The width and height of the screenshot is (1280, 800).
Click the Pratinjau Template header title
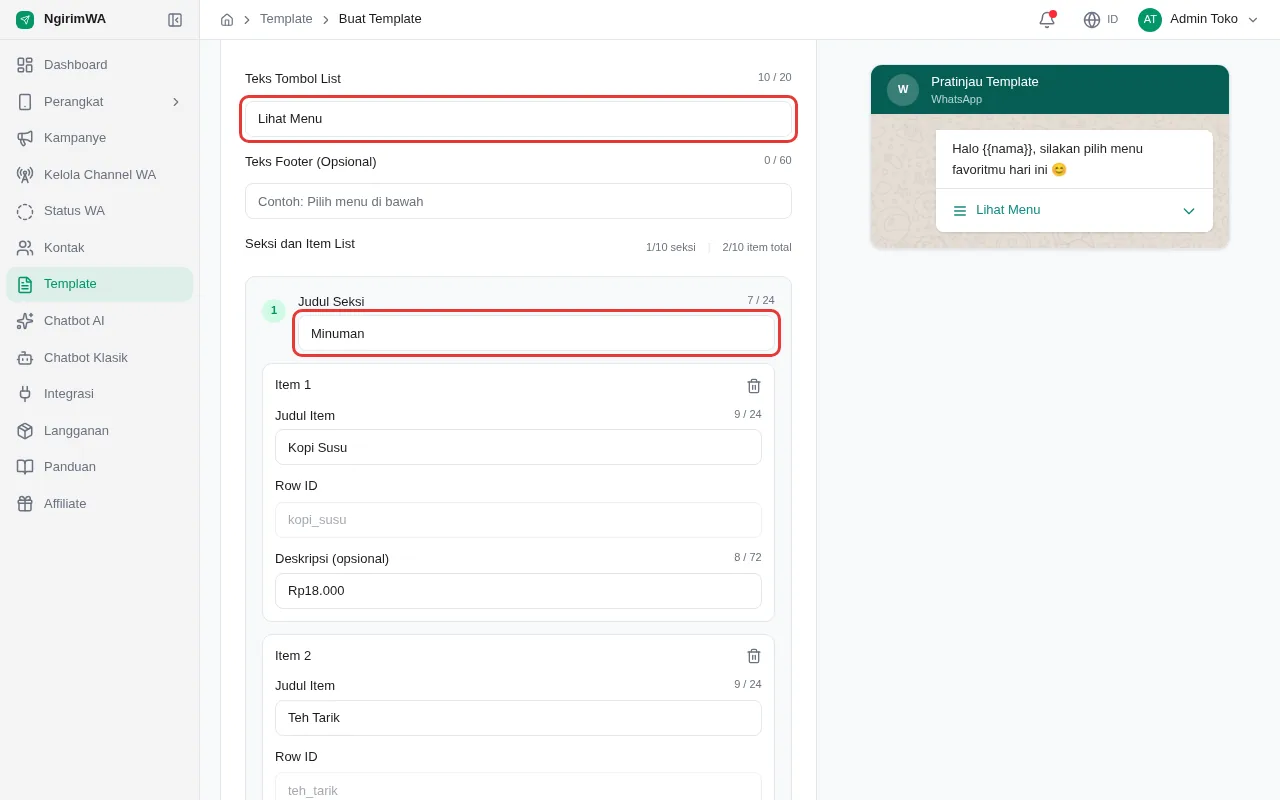tap(985, 82)
